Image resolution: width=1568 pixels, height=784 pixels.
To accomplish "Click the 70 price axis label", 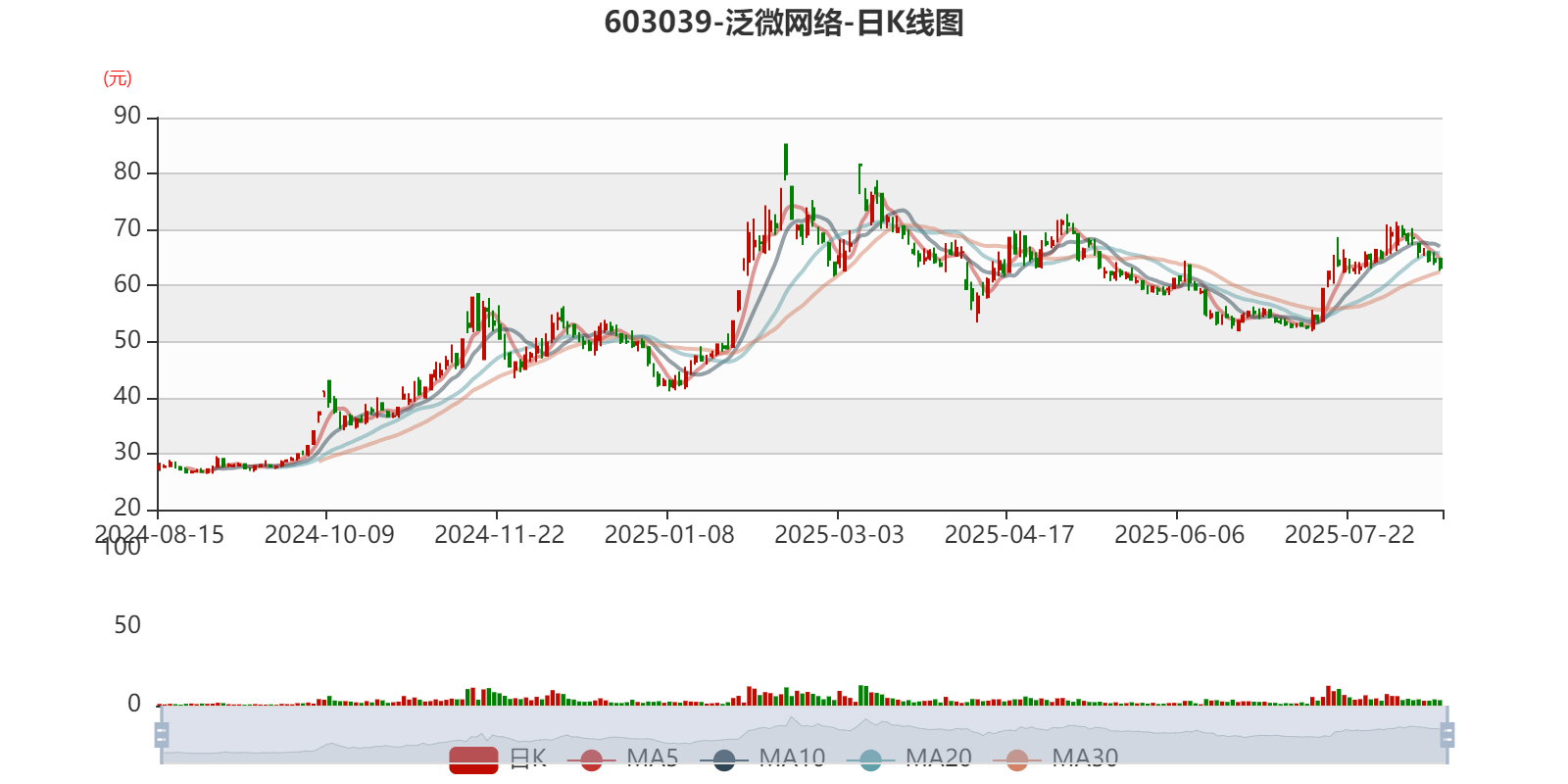I will pyautogui.click(x=127, y=228).
